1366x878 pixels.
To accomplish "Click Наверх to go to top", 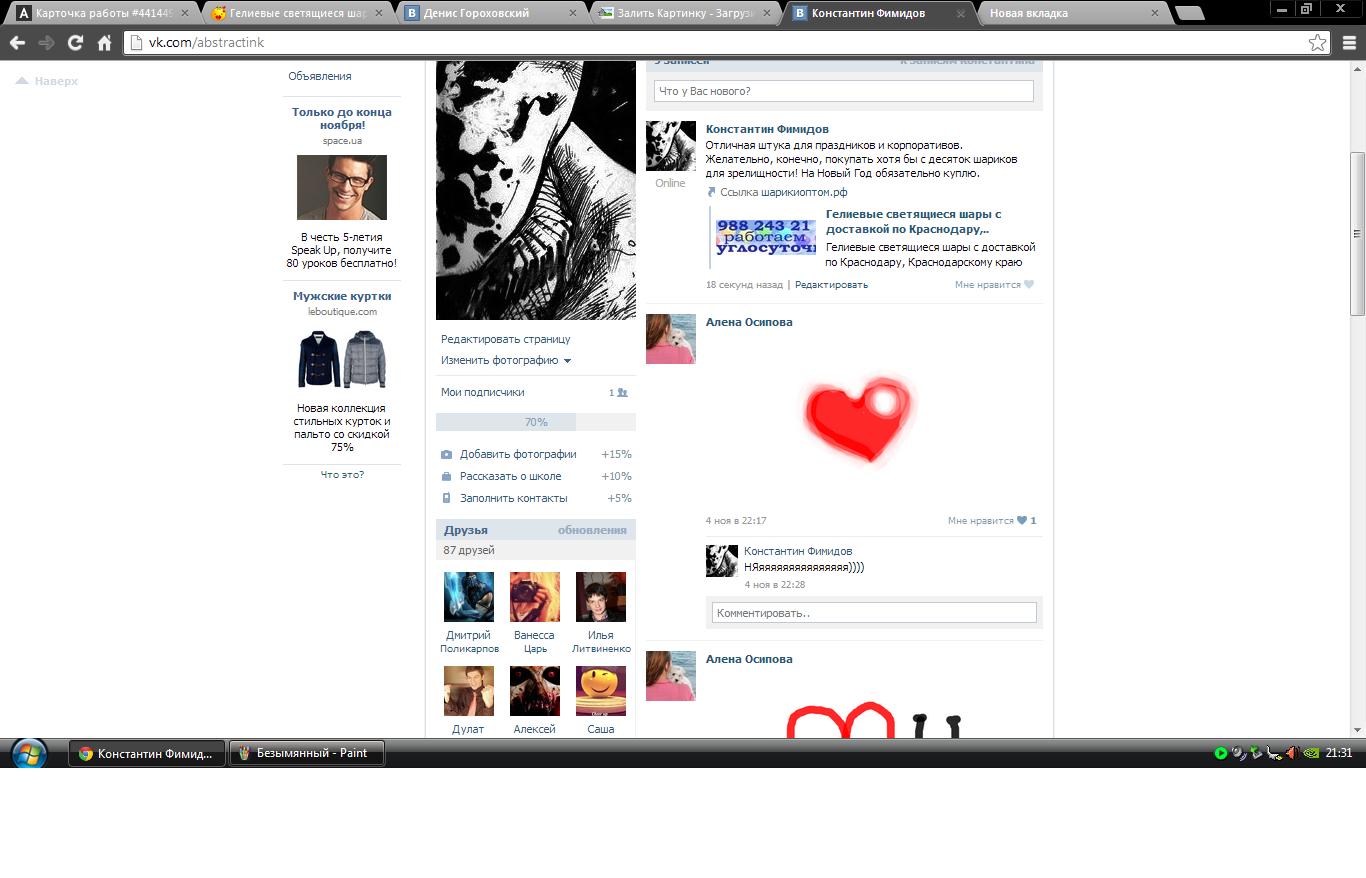I will click(56, 81).
